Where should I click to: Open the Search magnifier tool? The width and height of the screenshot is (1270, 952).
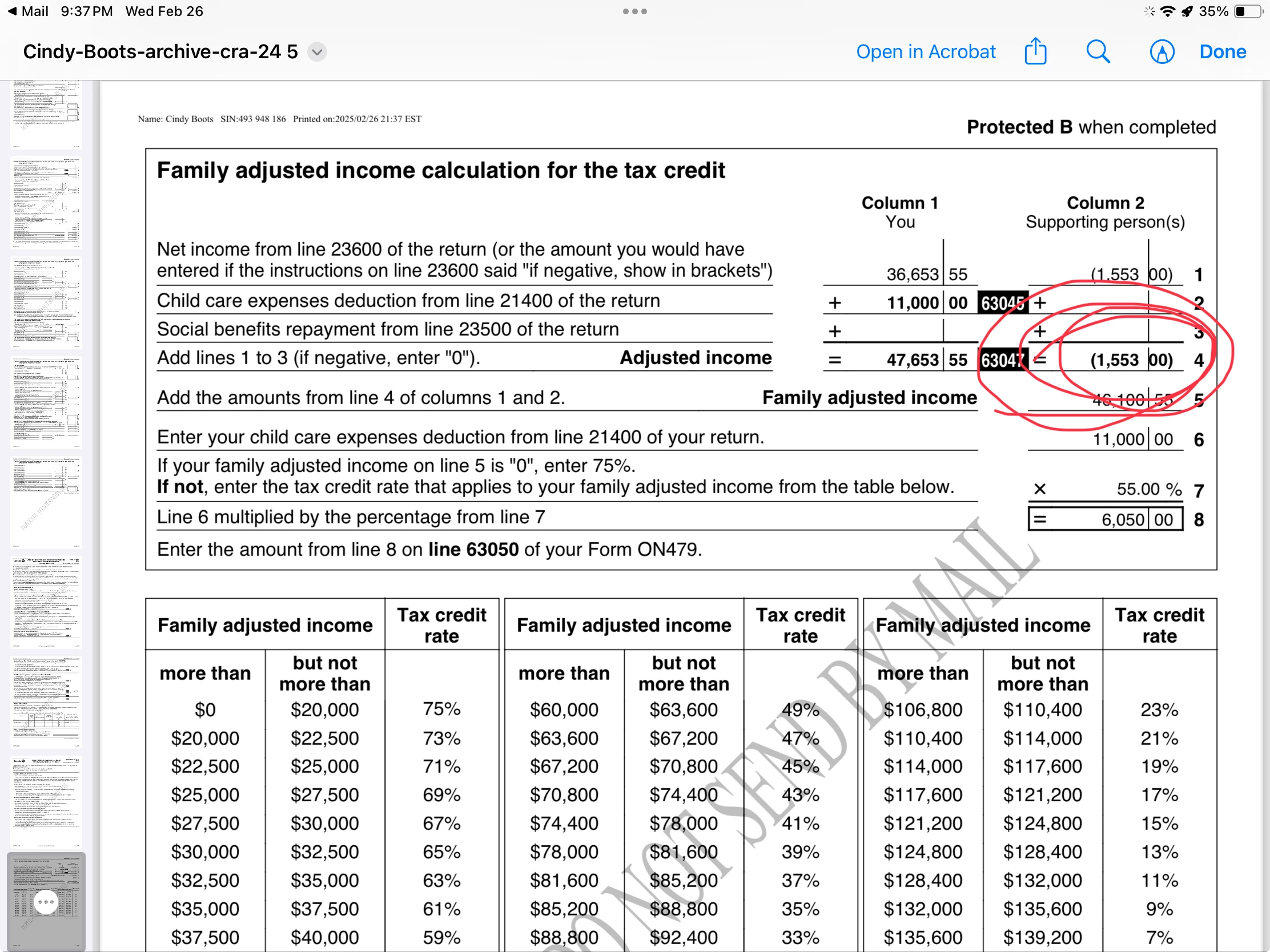(x=1097, y=51)
